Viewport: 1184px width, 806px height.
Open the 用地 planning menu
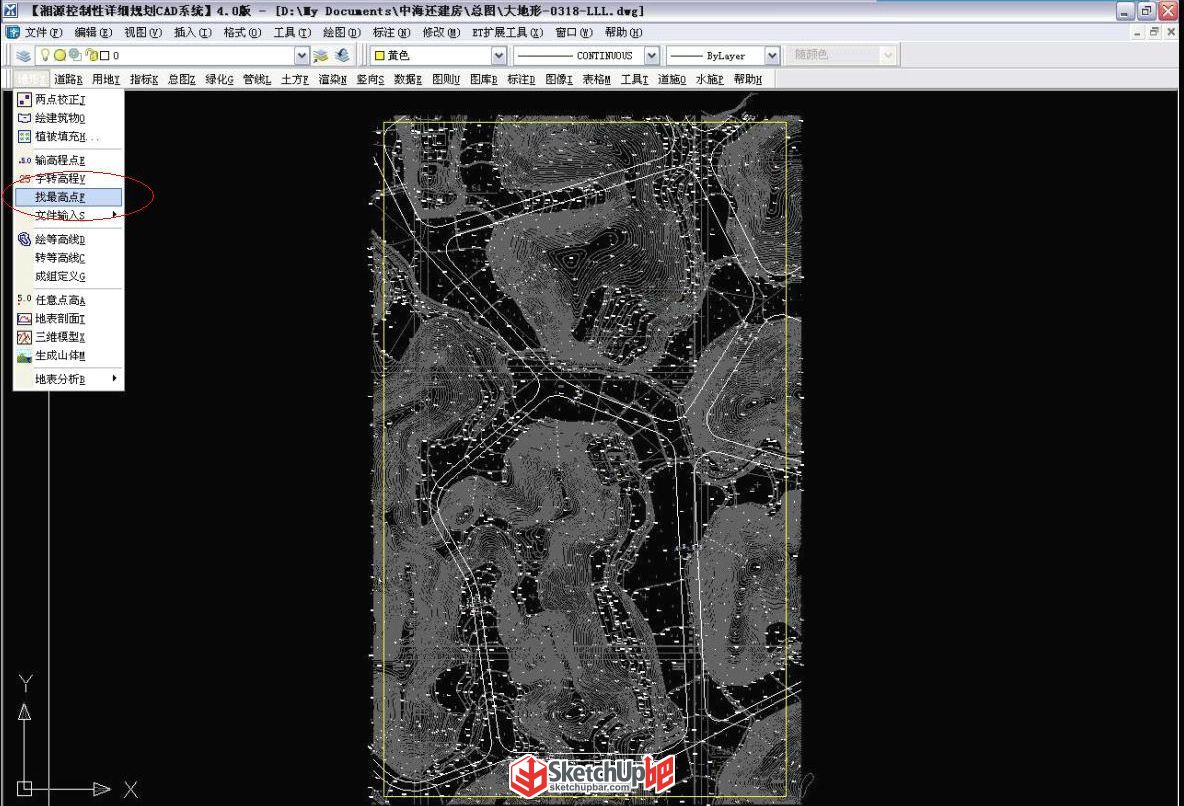106,79
